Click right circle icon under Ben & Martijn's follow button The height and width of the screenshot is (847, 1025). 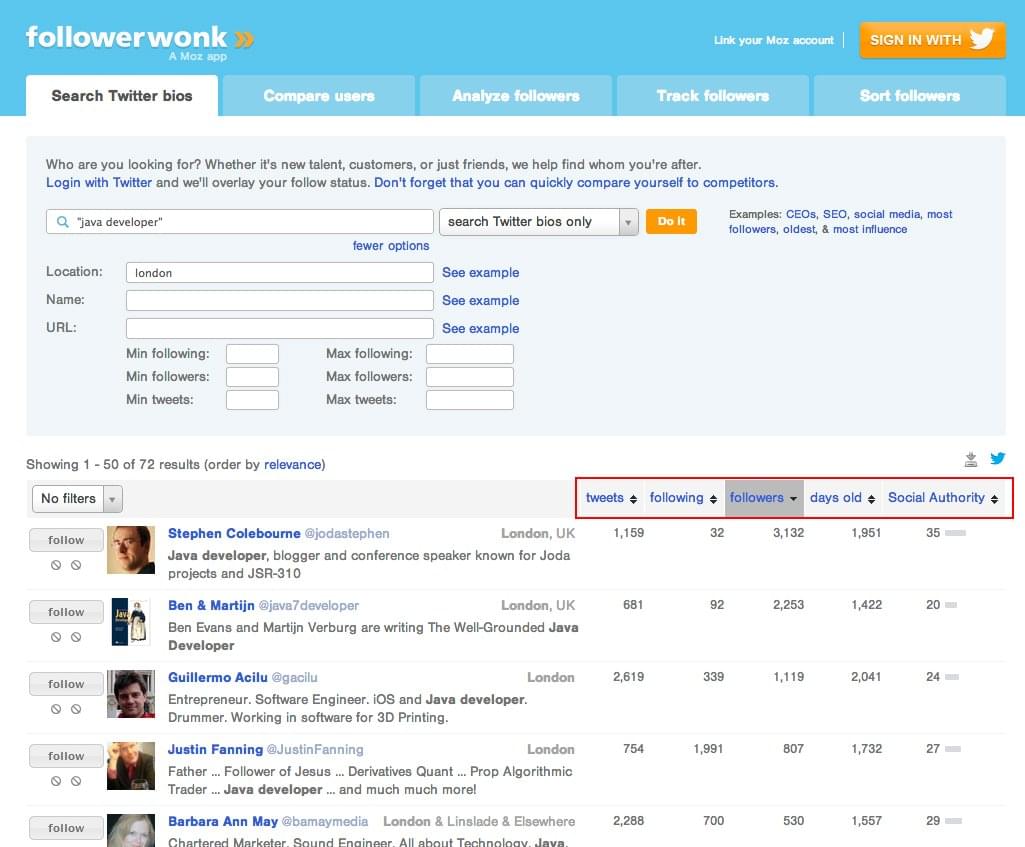click(x=76, y=637)
